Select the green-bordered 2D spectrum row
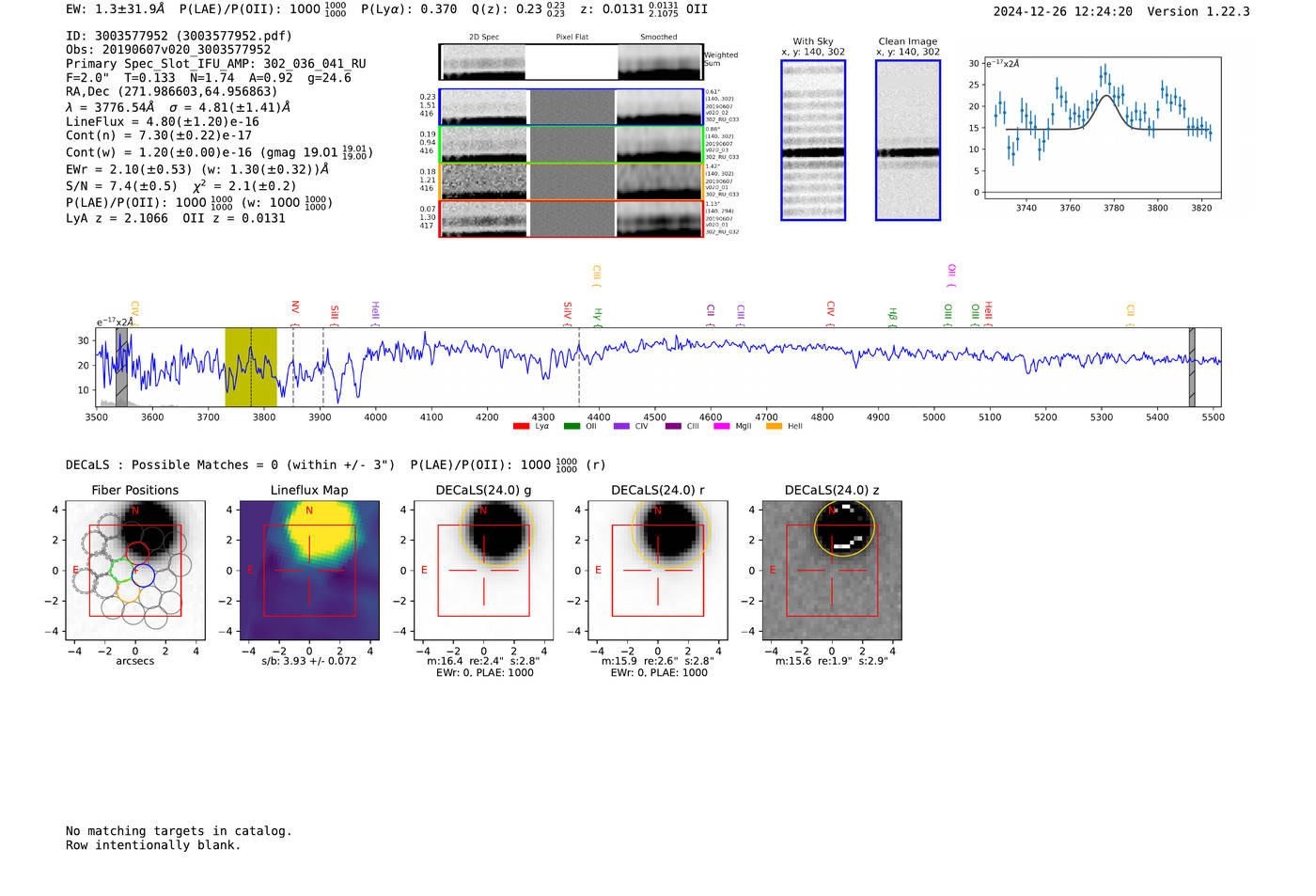 572,145
